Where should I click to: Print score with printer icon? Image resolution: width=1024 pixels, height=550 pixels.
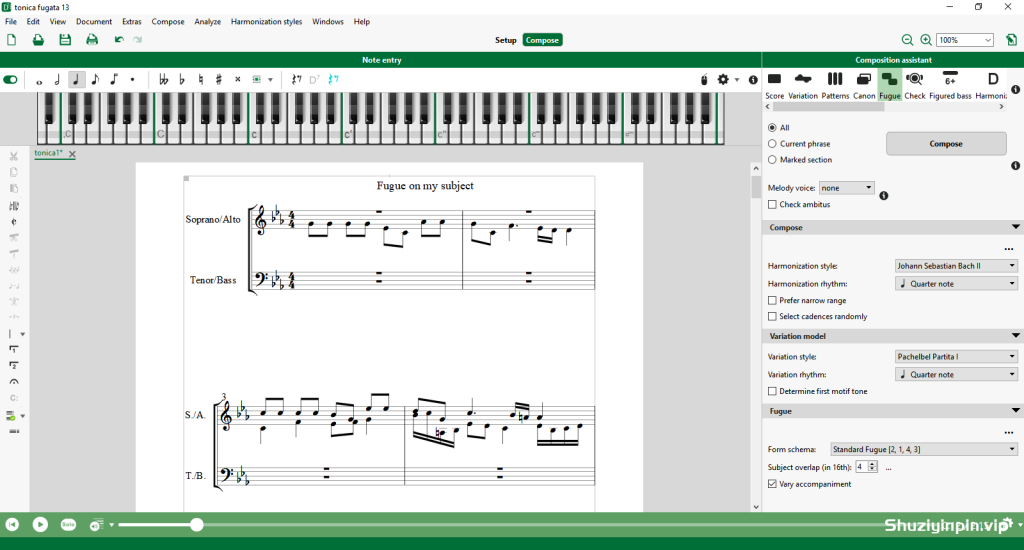pyautogui.click(x=92, y=40)
